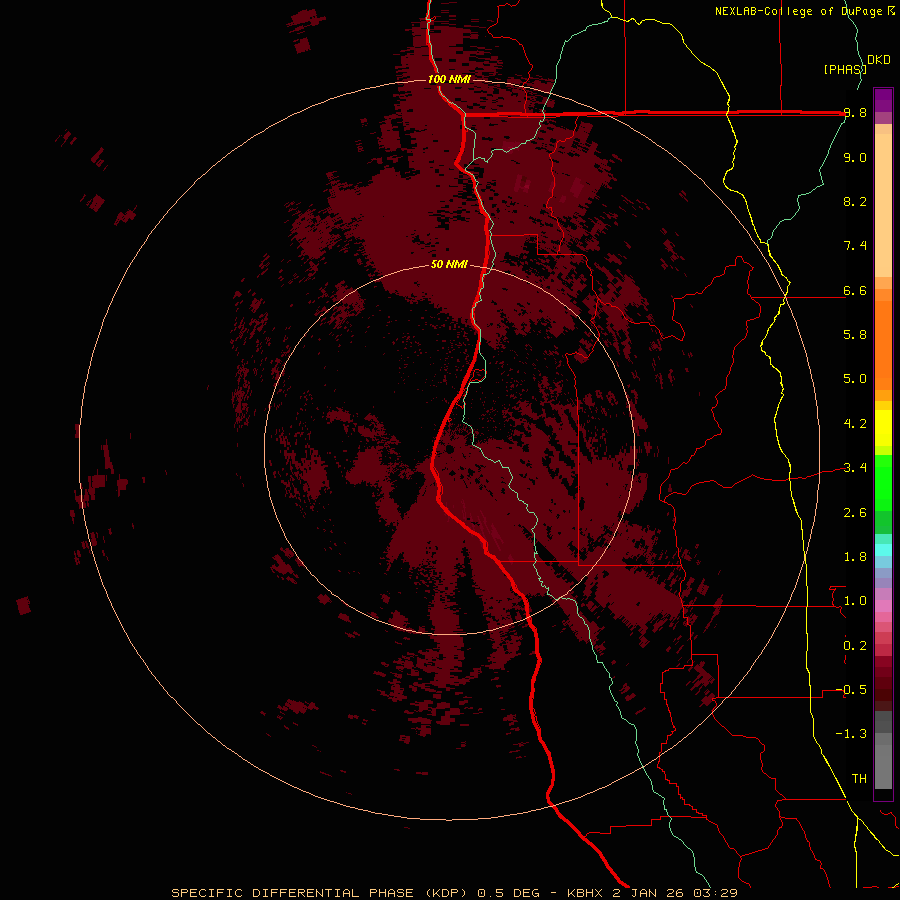Click the KBHX station identifier

point(585,893)
